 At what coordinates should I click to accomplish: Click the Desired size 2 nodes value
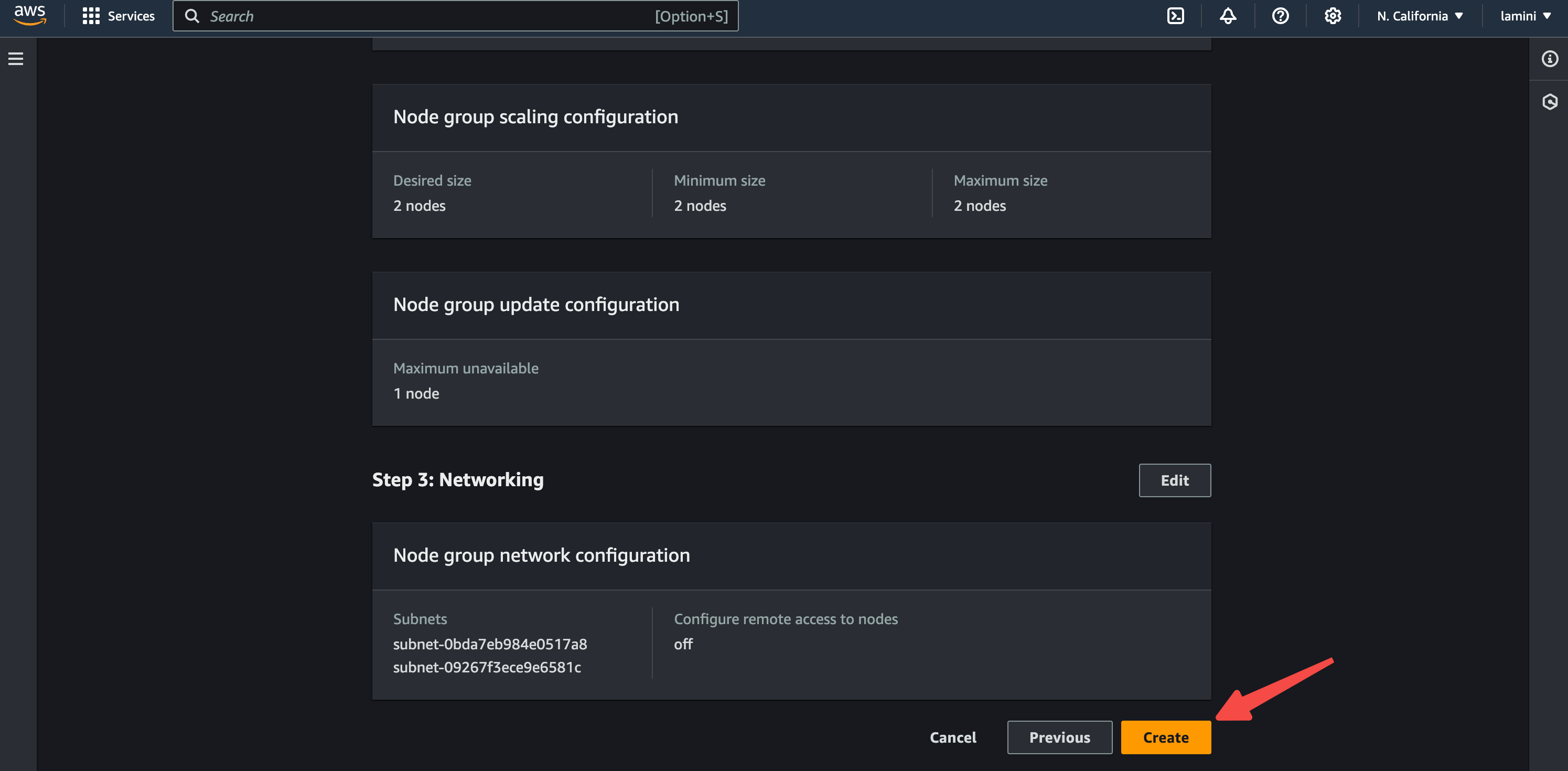[x=420, y=206]
